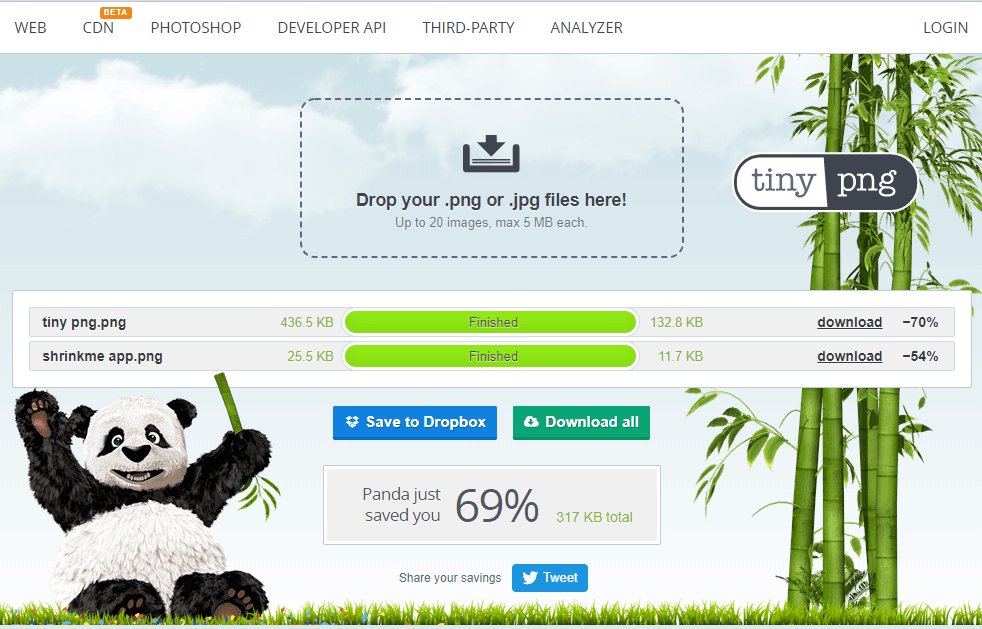Click the 'Panda just saved you' text

tap(402, 505)
